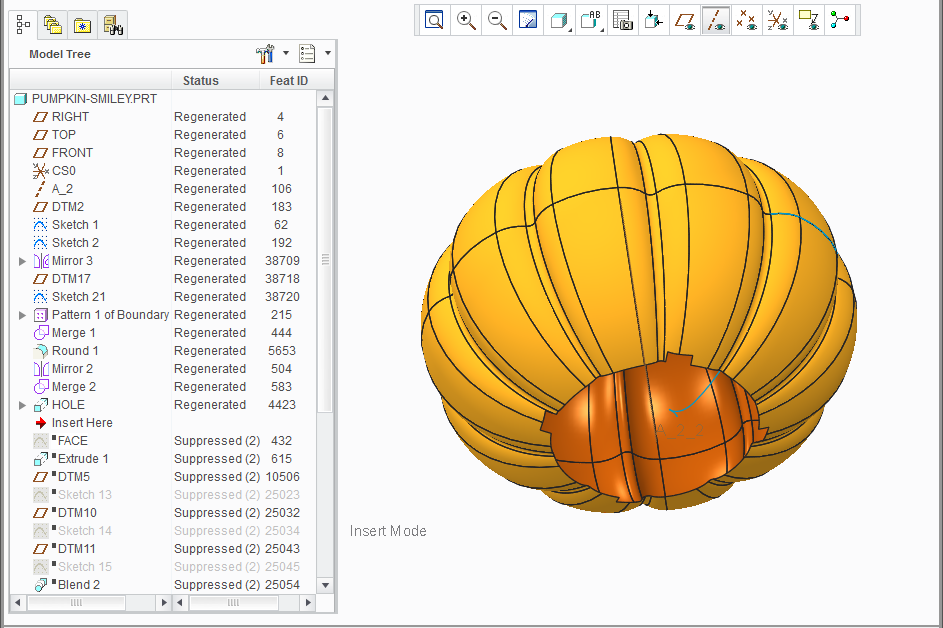943x628 pixels.
Task: Select the FRONT datum plane
Action: click(63, 153)
